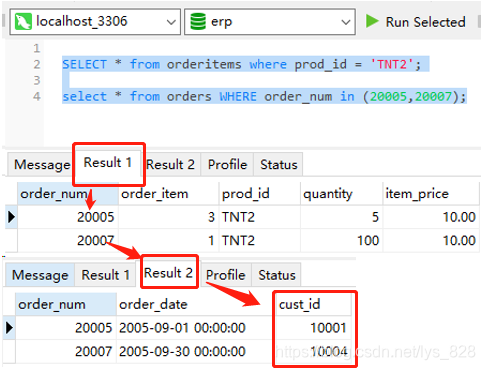Click the row indicator arrow in lower grid
The image size is (485, 370).
[x=9, y=328]
